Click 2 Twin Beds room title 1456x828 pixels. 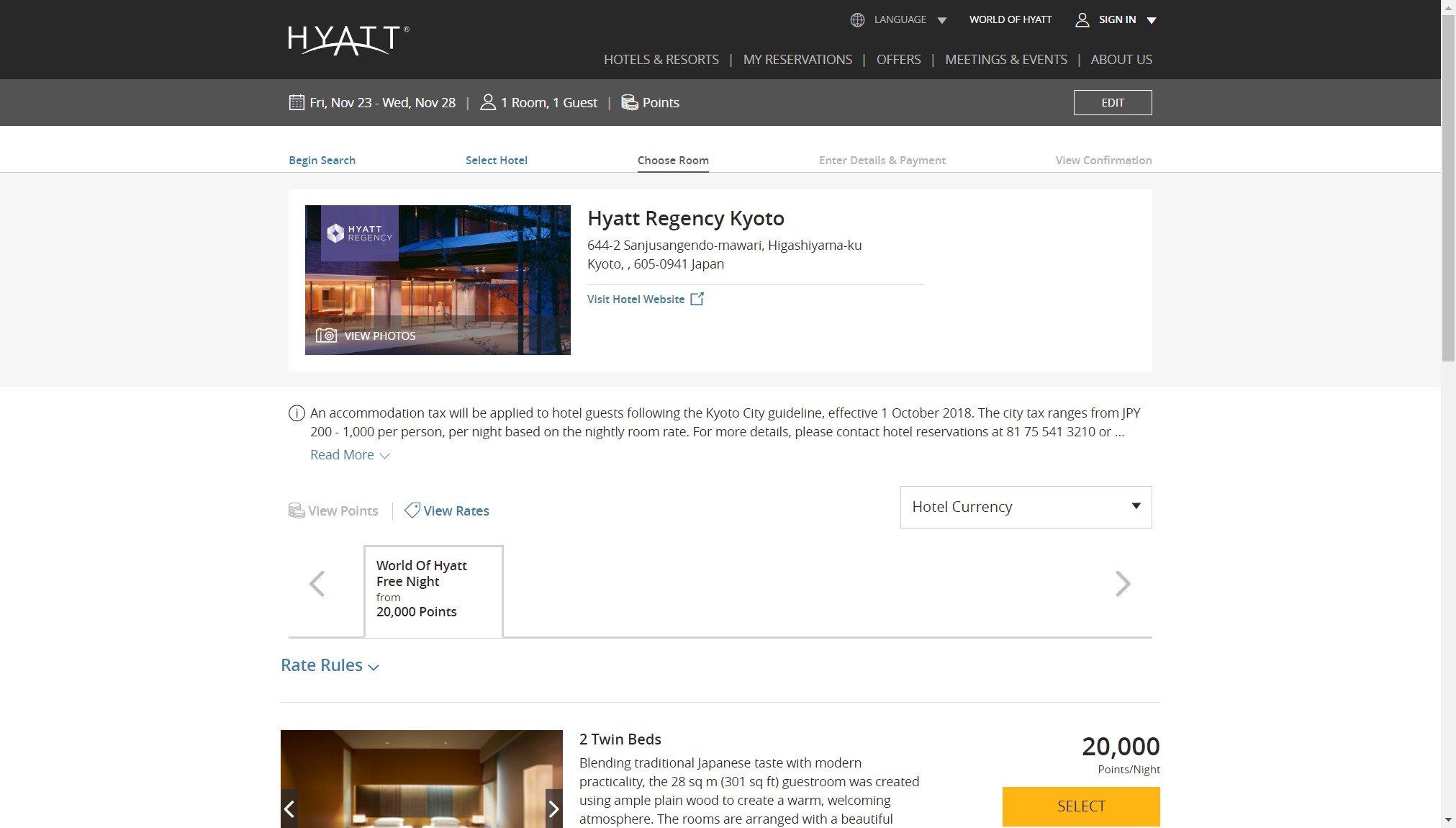click(620, 739)
